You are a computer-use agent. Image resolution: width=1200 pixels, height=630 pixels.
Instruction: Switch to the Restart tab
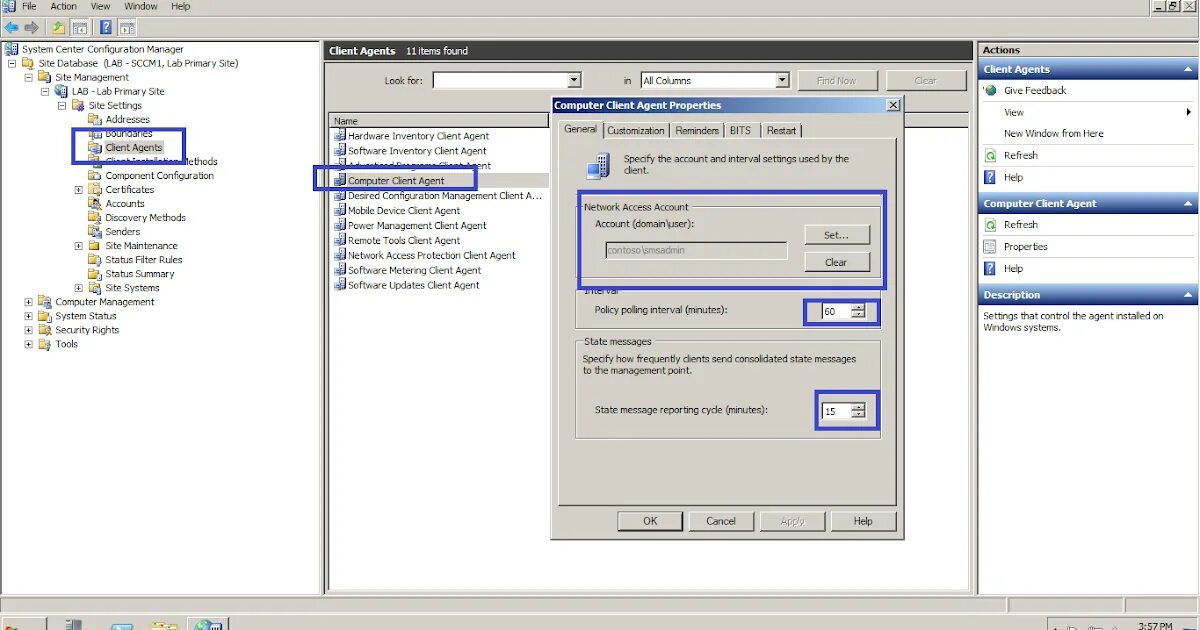(782, 130)
